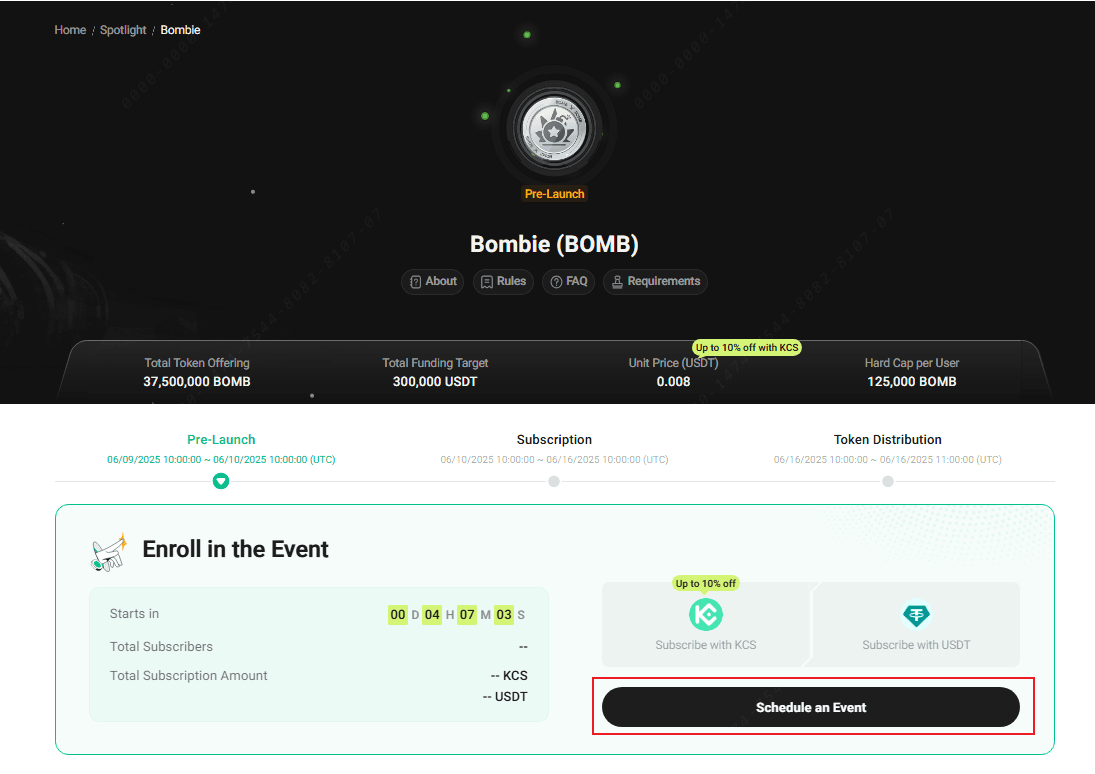The image size is (1095, 774).
Task: Select the Pre-Launch phase tab
Action: tap(221, 439)
